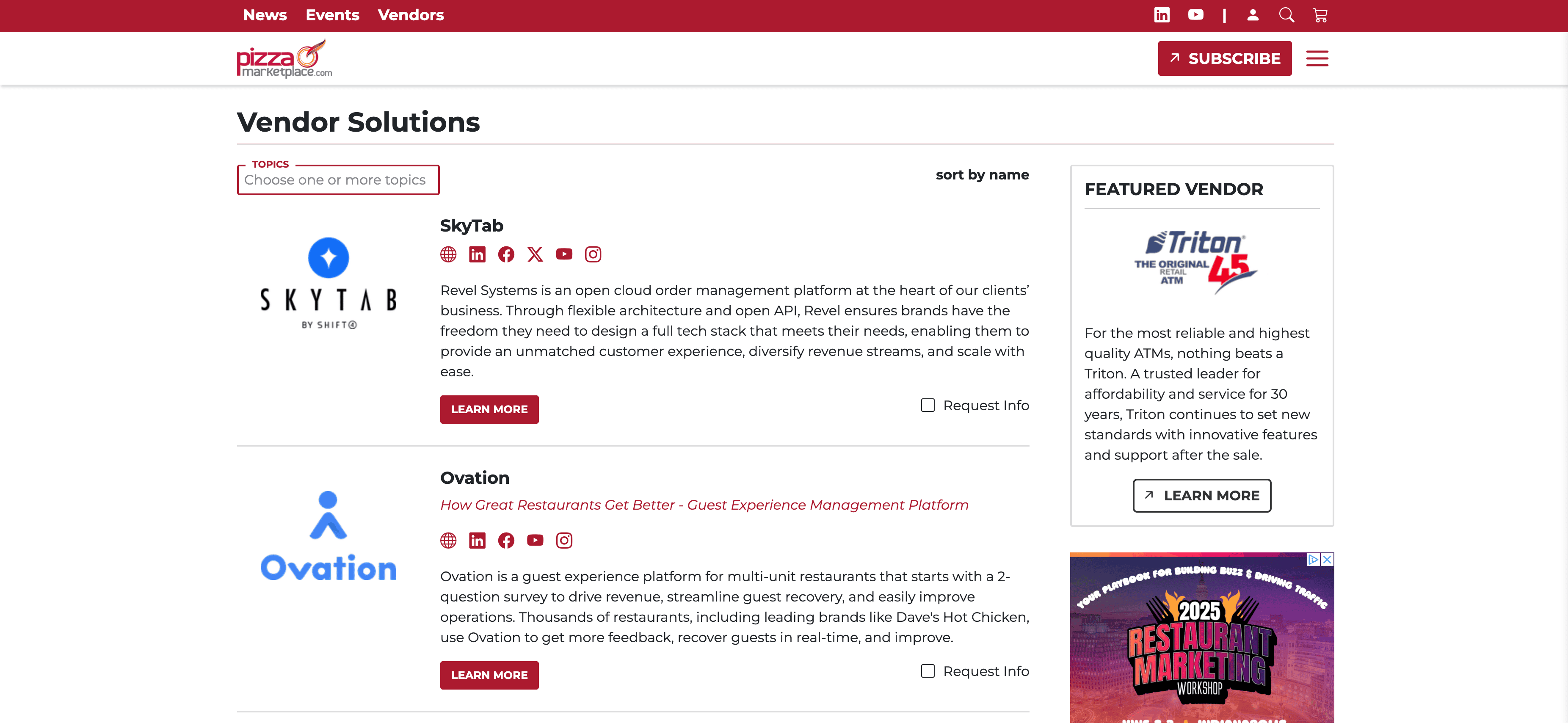This screenshot has width=1568, height=723.
Task: Check Request Info for Ovation
Action: click(928, 671)
